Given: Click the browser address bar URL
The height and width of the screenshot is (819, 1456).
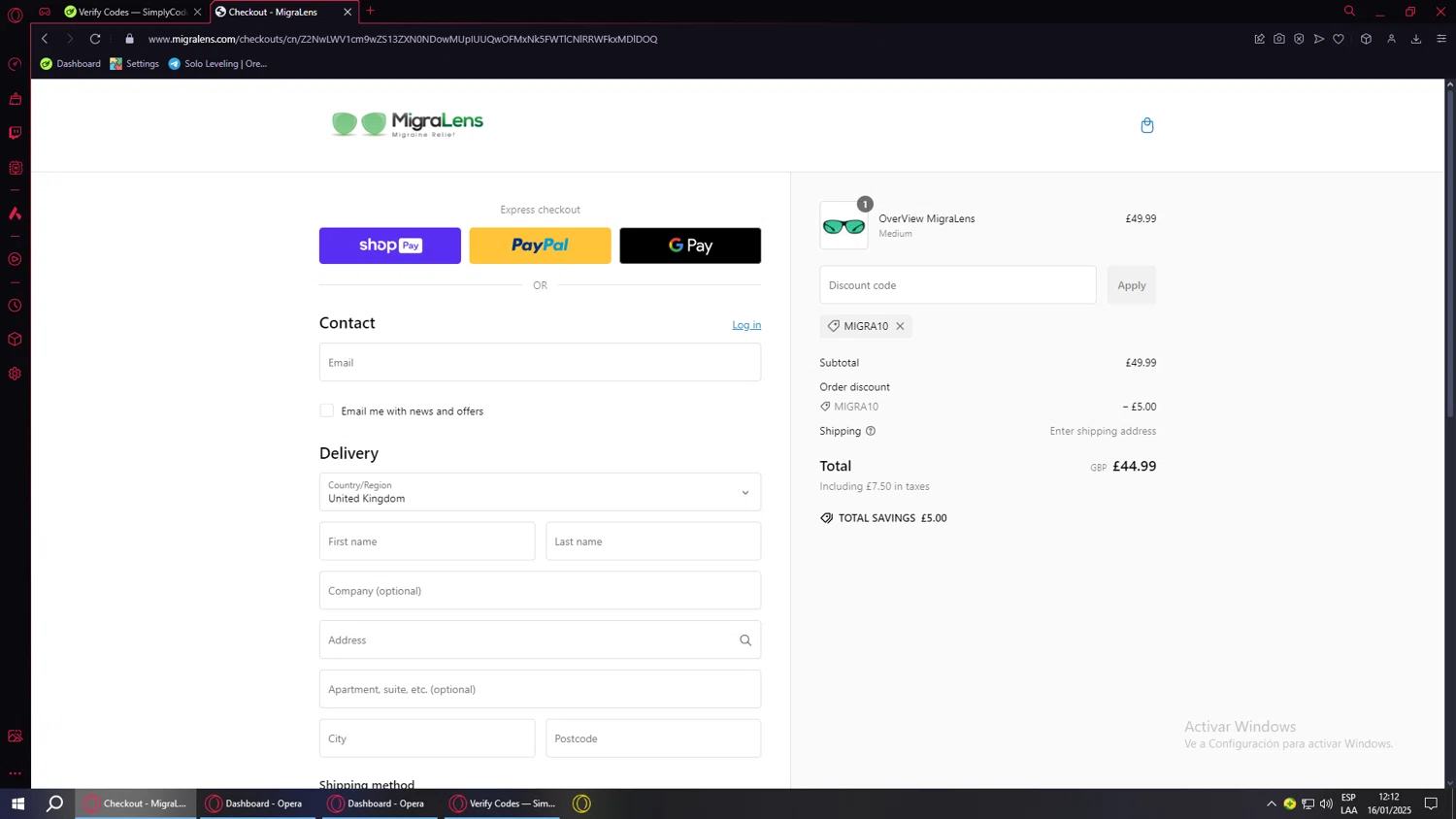Looking at the screenshot, I should tap(403, 39).
